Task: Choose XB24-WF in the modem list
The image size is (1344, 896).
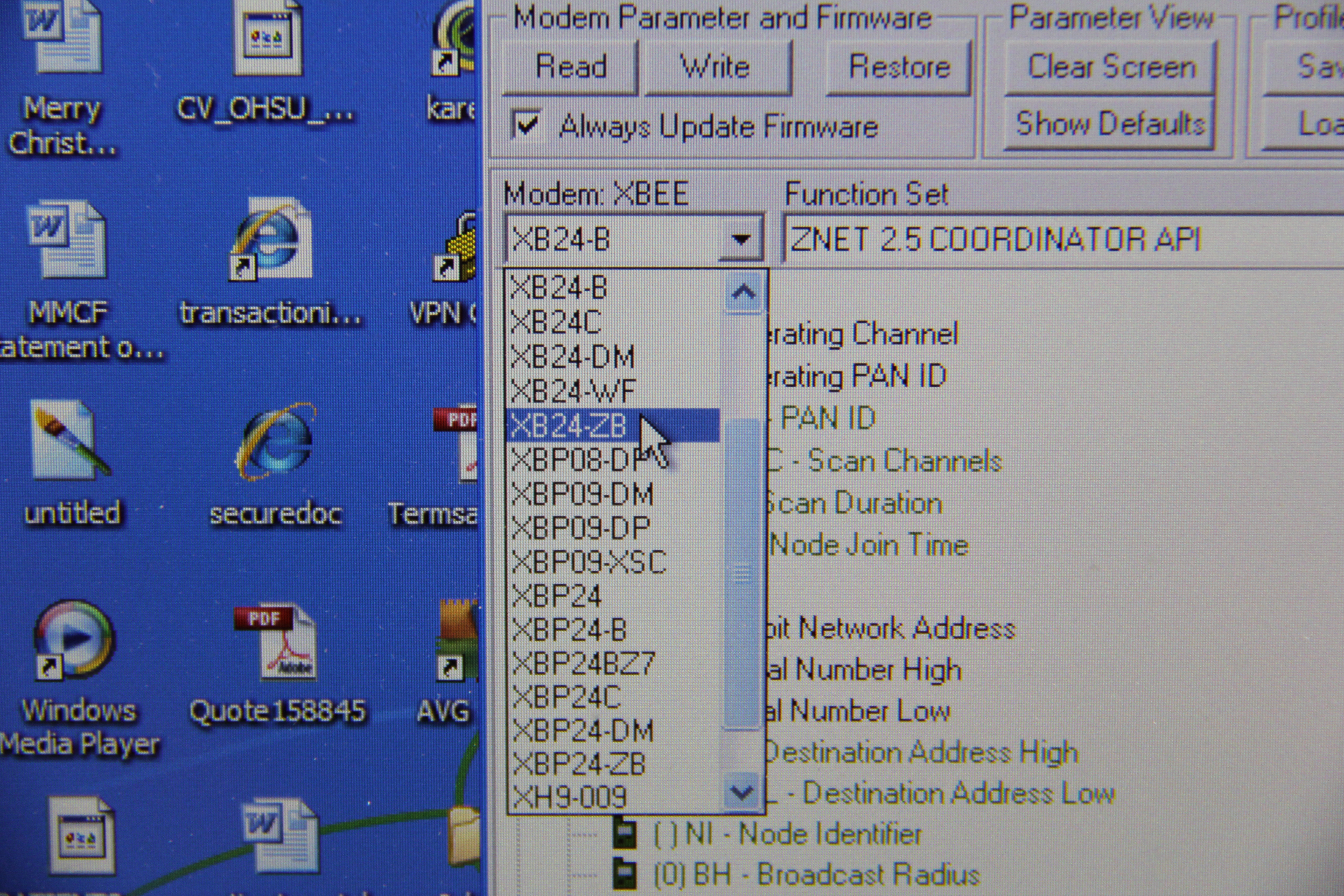Action: click(614, 391)
